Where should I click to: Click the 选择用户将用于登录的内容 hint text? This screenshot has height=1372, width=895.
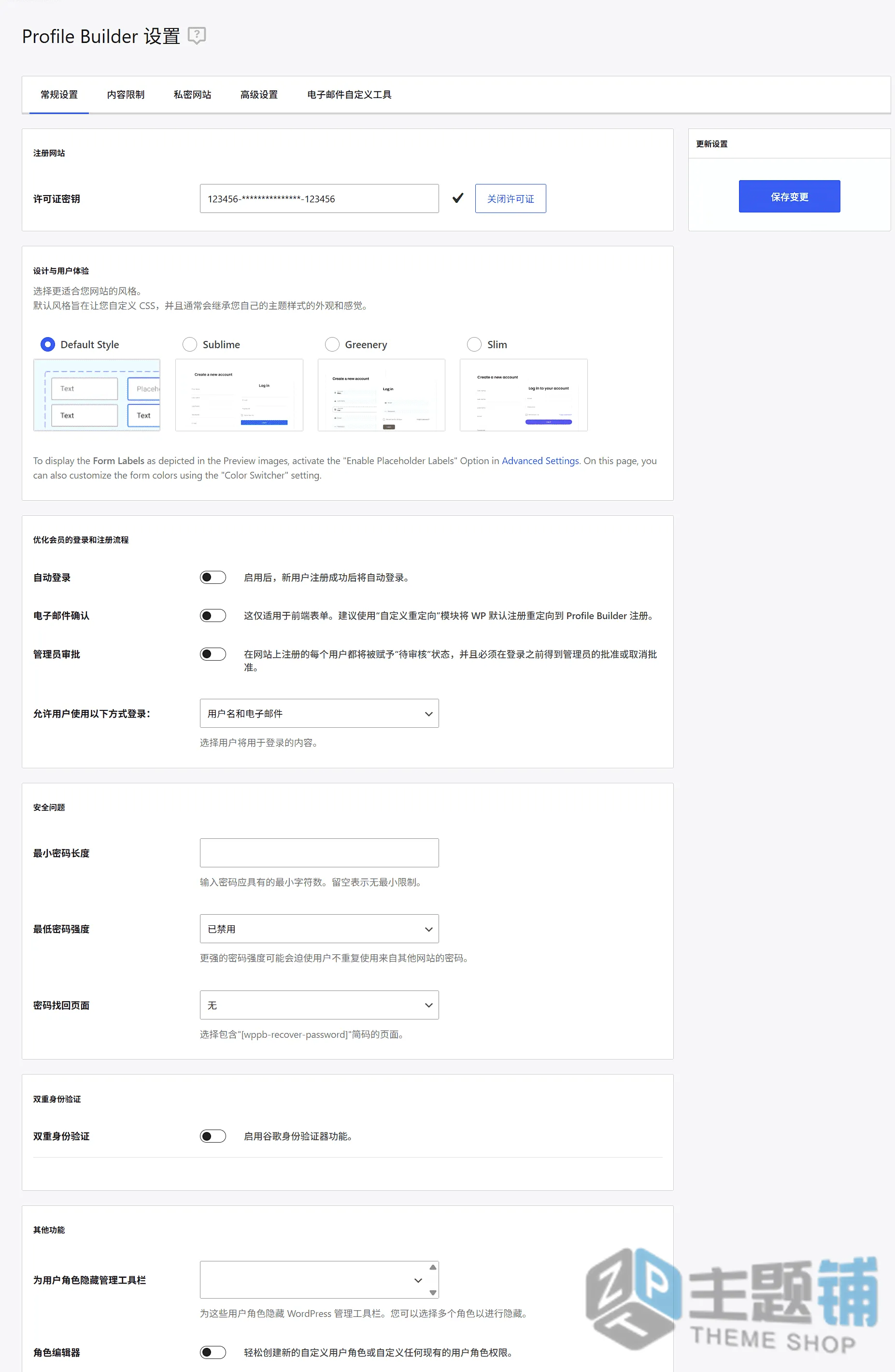[x=259, y=742]
